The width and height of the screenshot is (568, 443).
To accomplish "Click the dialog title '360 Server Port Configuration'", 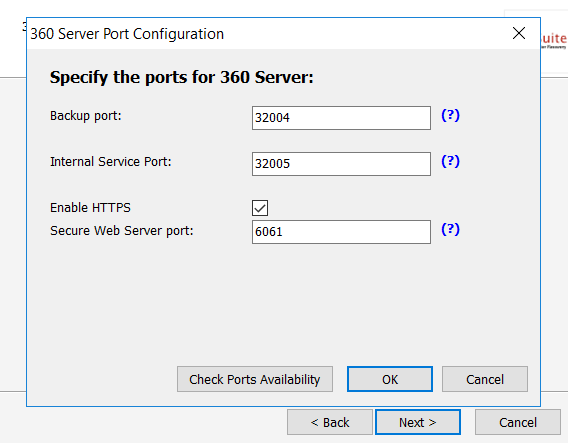I will [x=127, y=34].
